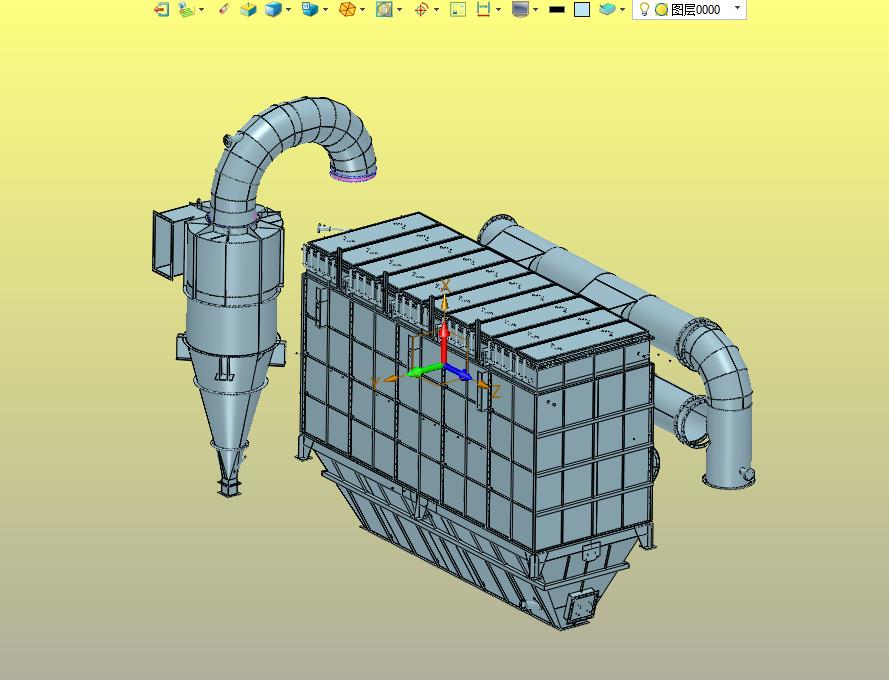The width and height of the screenshot is (889, 680).
Task: Click the yellow circle layer color
Action: click(x=661, y=10)
